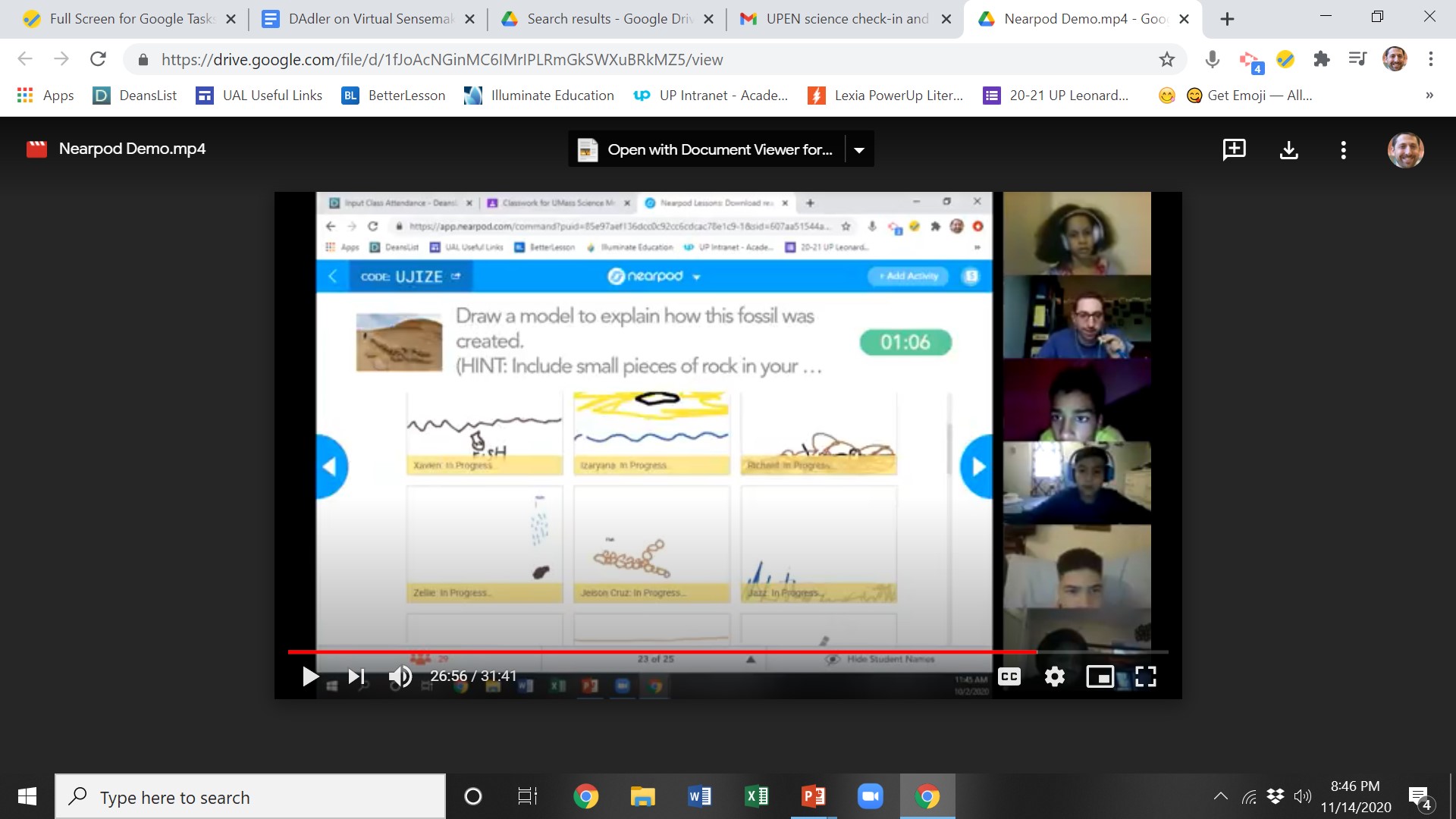The width and height of the screenshot is (1456, 819).
Task: Launch PowerPoint from the taskbar
Action: 813,796
